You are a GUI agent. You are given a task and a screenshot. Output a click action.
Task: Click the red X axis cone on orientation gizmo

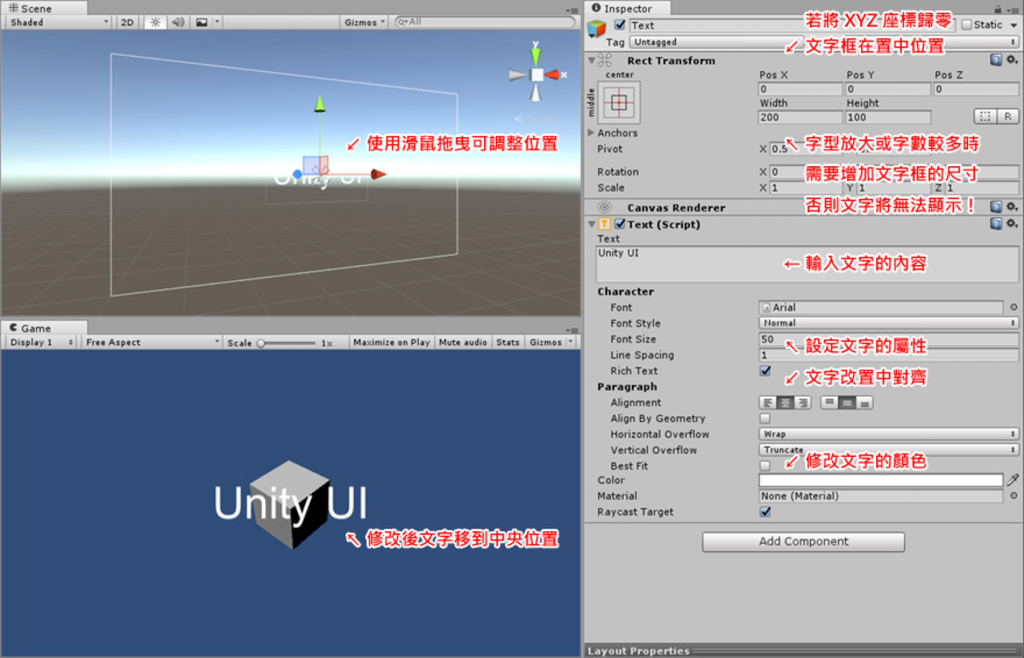pyautogui.click(x=552, y=75)
